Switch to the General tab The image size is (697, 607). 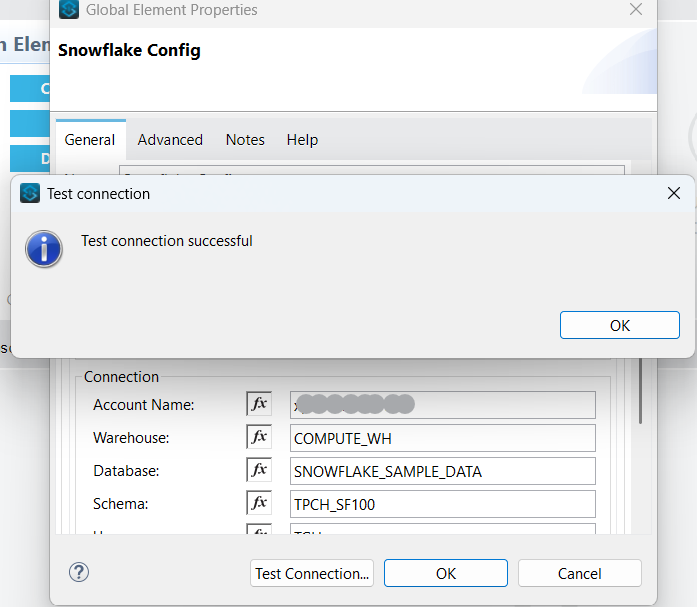[90, 140]
